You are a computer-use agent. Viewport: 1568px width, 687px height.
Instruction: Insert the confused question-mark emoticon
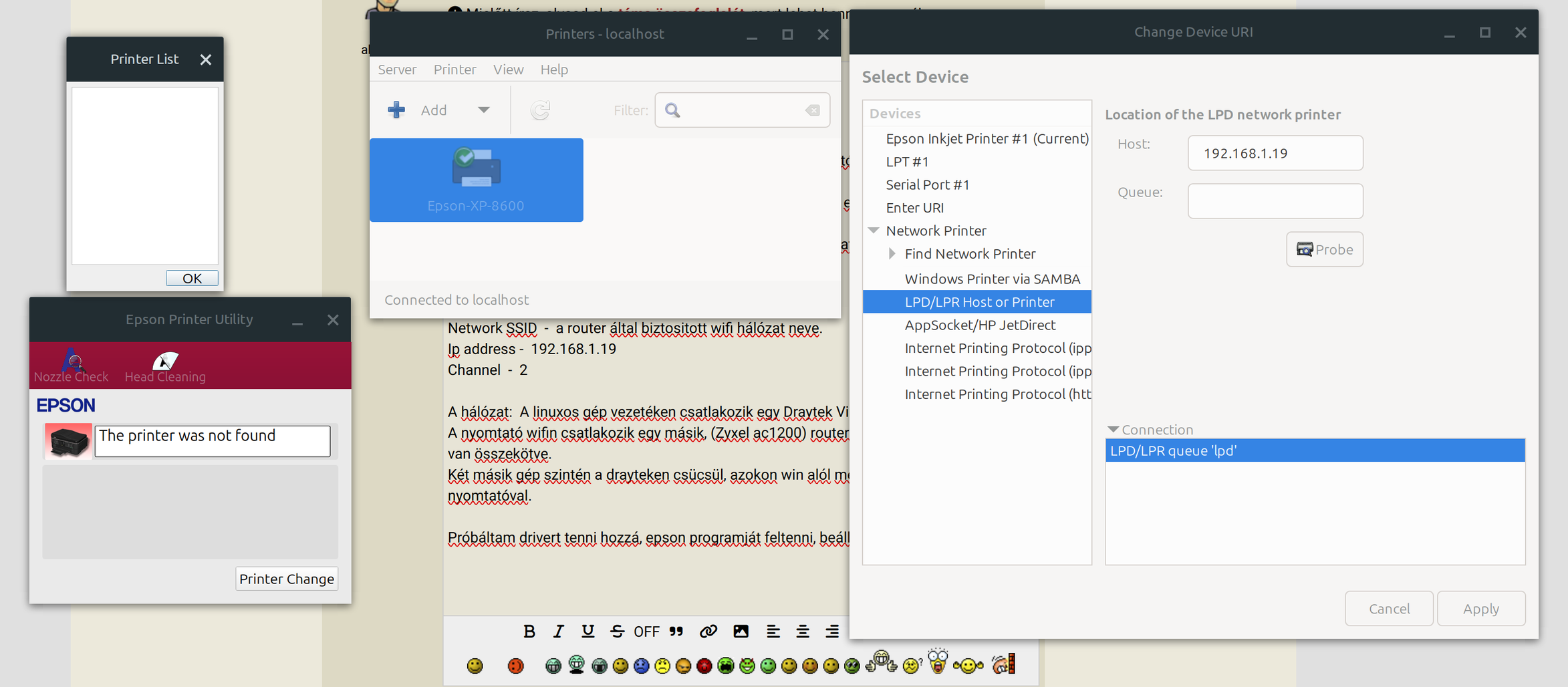point(912,665)
